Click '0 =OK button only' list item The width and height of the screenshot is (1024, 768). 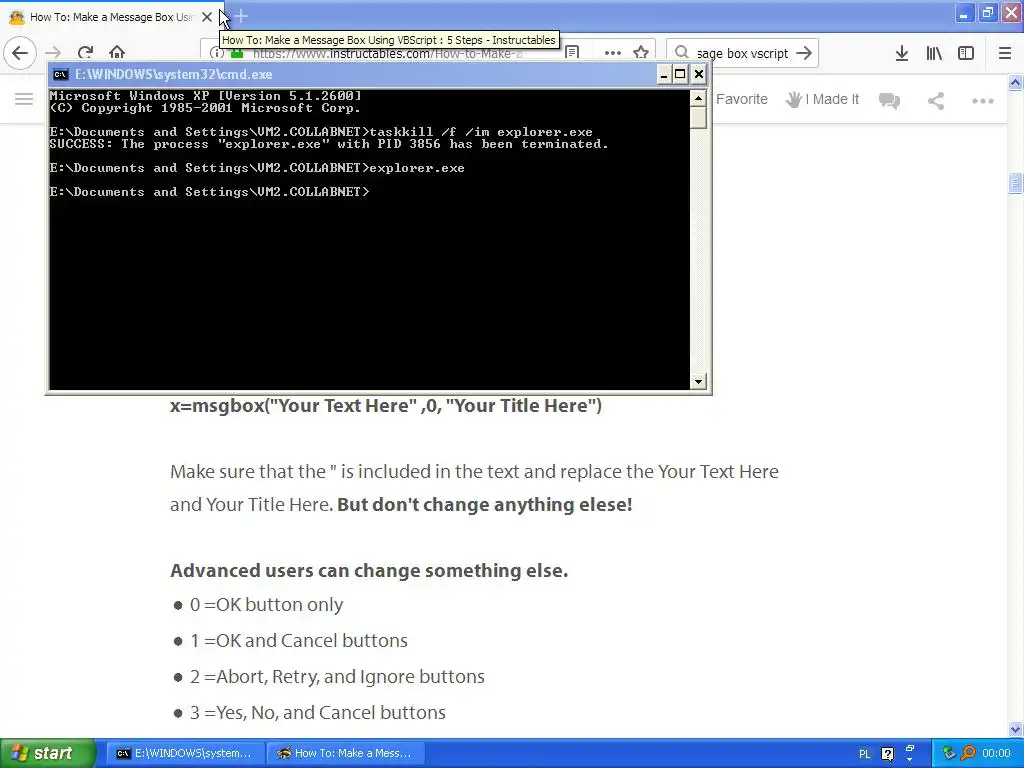click(x=266, y=605)
